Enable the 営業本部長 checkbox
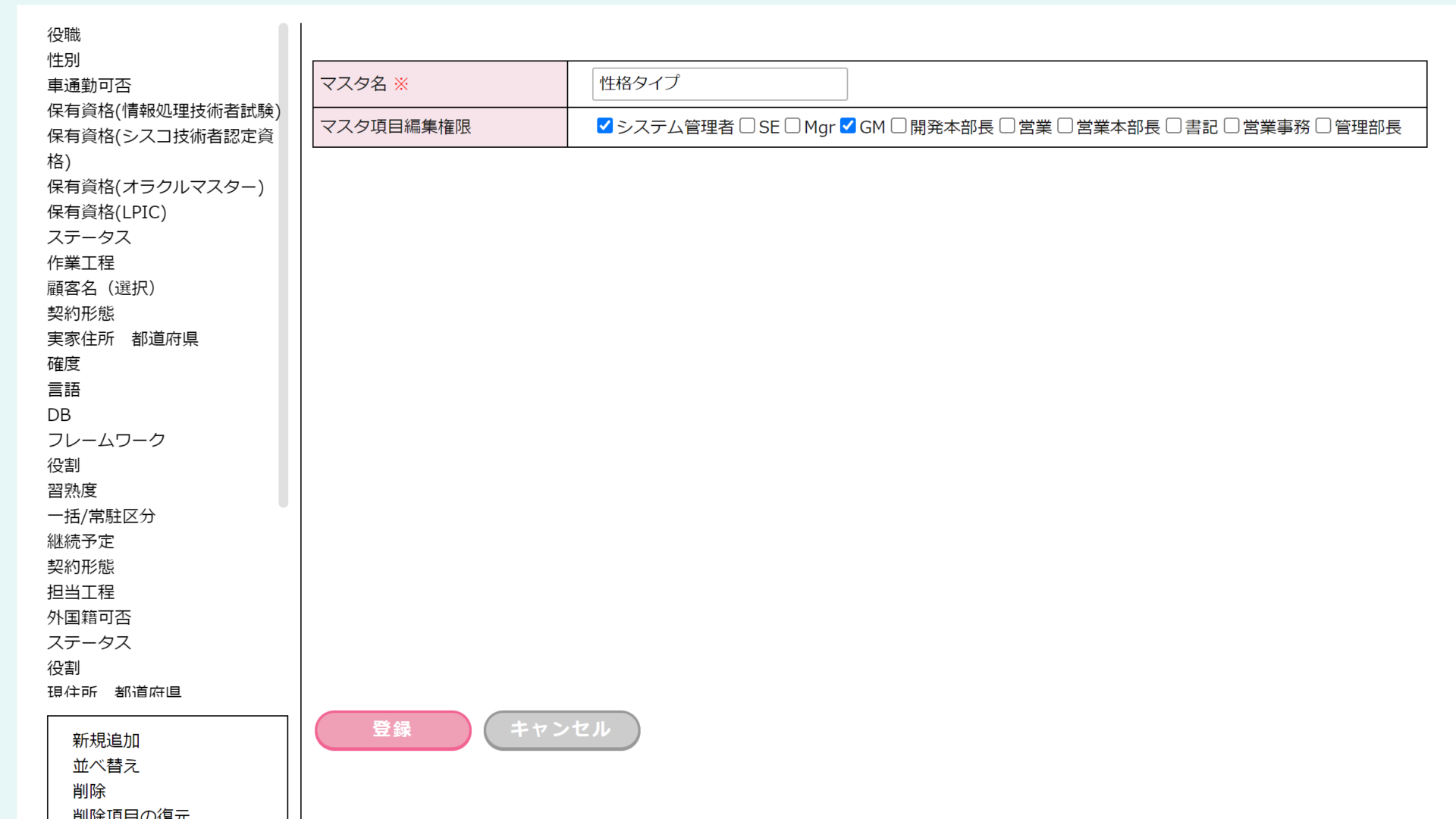This screenshot has height=819, width=1456. click(1065, 126)
